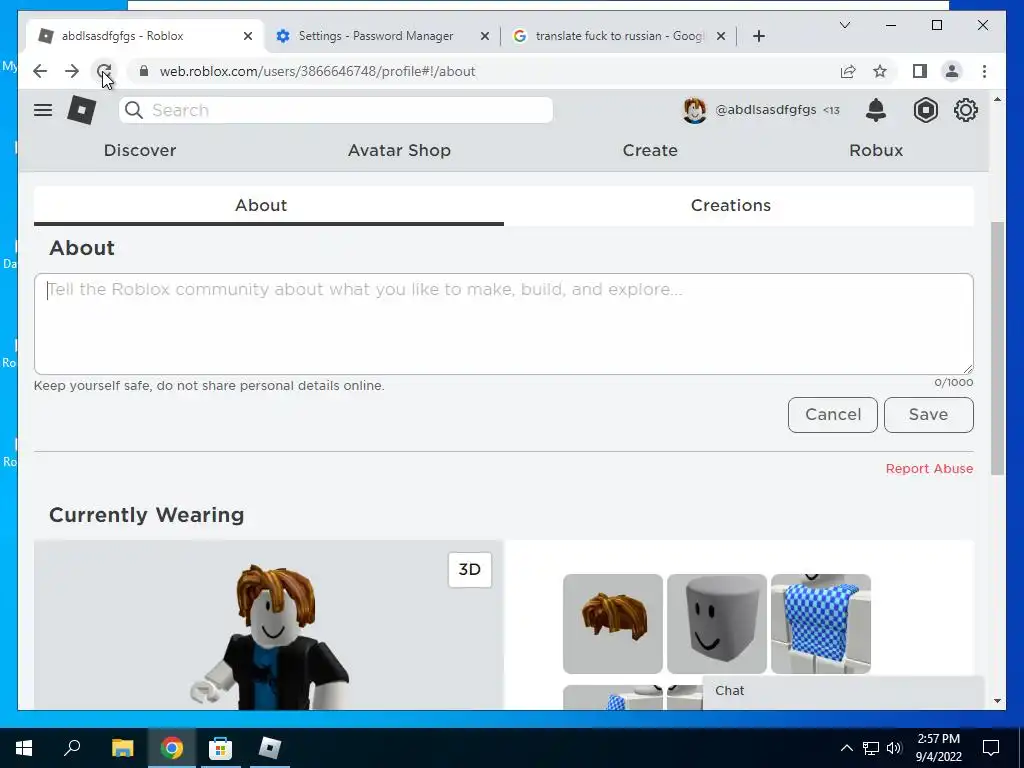Click the Chrome address bar URL
1024x768 pixels.
tap(317, 71)
